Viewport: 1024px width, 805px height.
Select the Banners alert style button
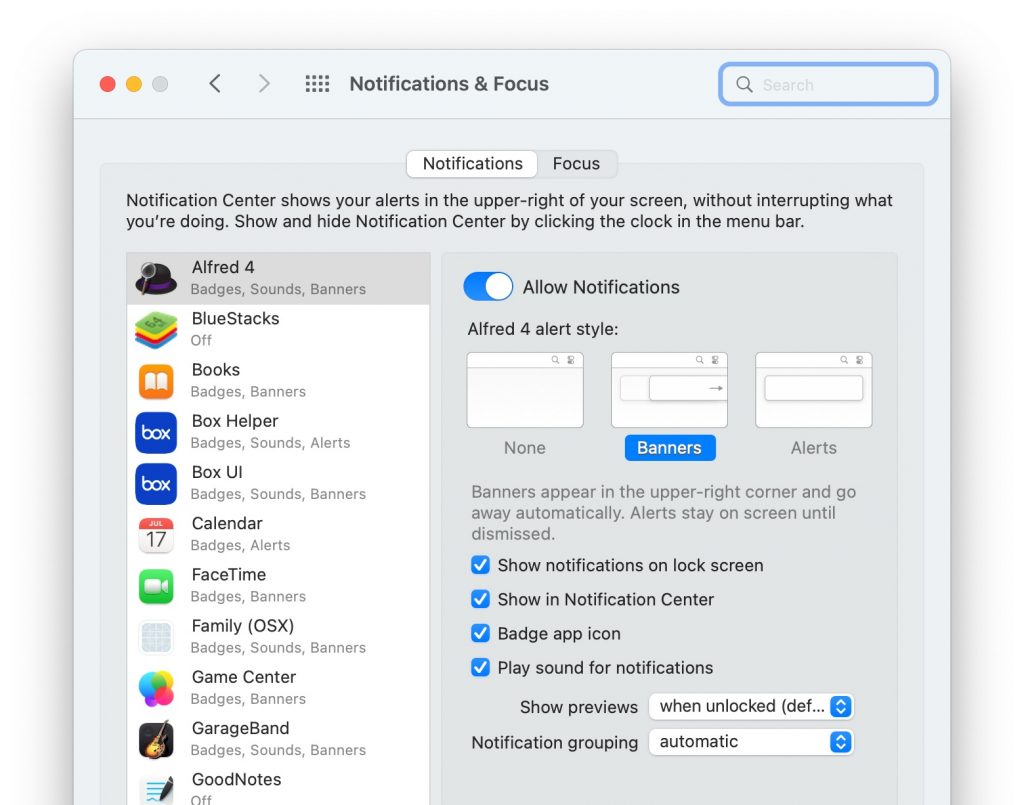click(669, 448)
